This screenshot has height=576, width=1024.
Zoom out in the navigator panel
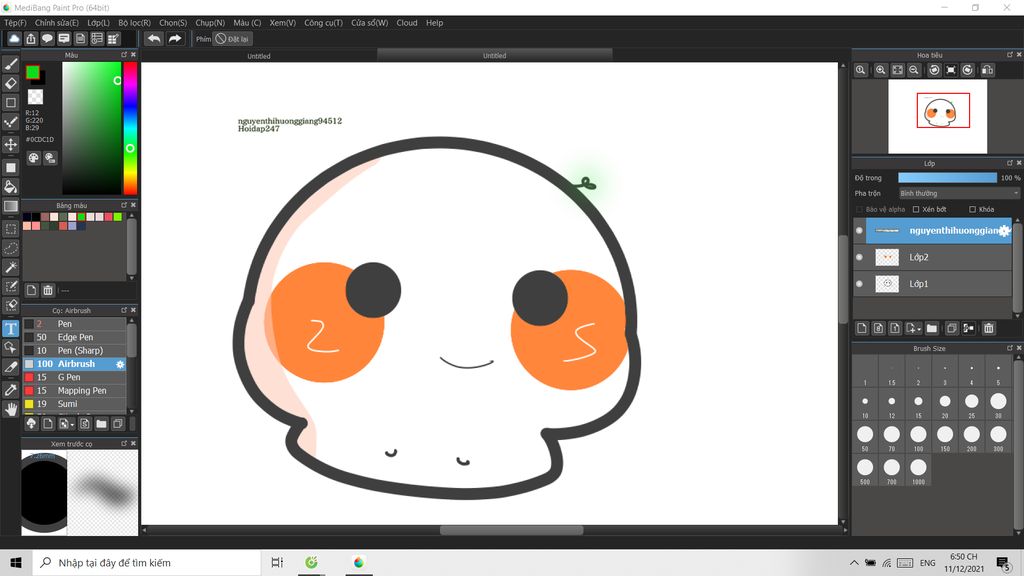pyautogui.click(x=914, y=70)
